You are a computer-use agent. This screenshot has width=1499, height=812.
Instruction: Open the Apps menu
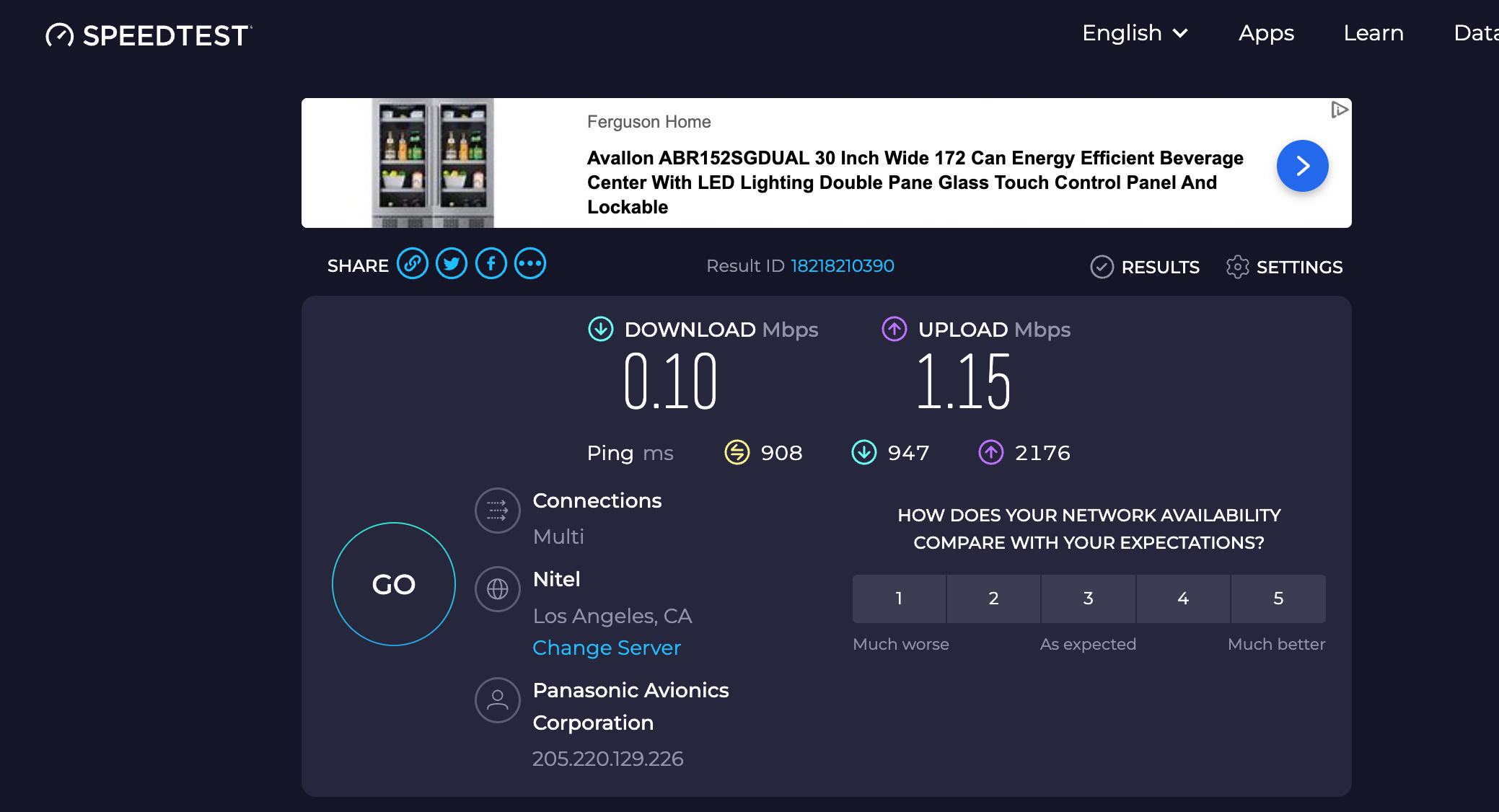point(1266,33)
